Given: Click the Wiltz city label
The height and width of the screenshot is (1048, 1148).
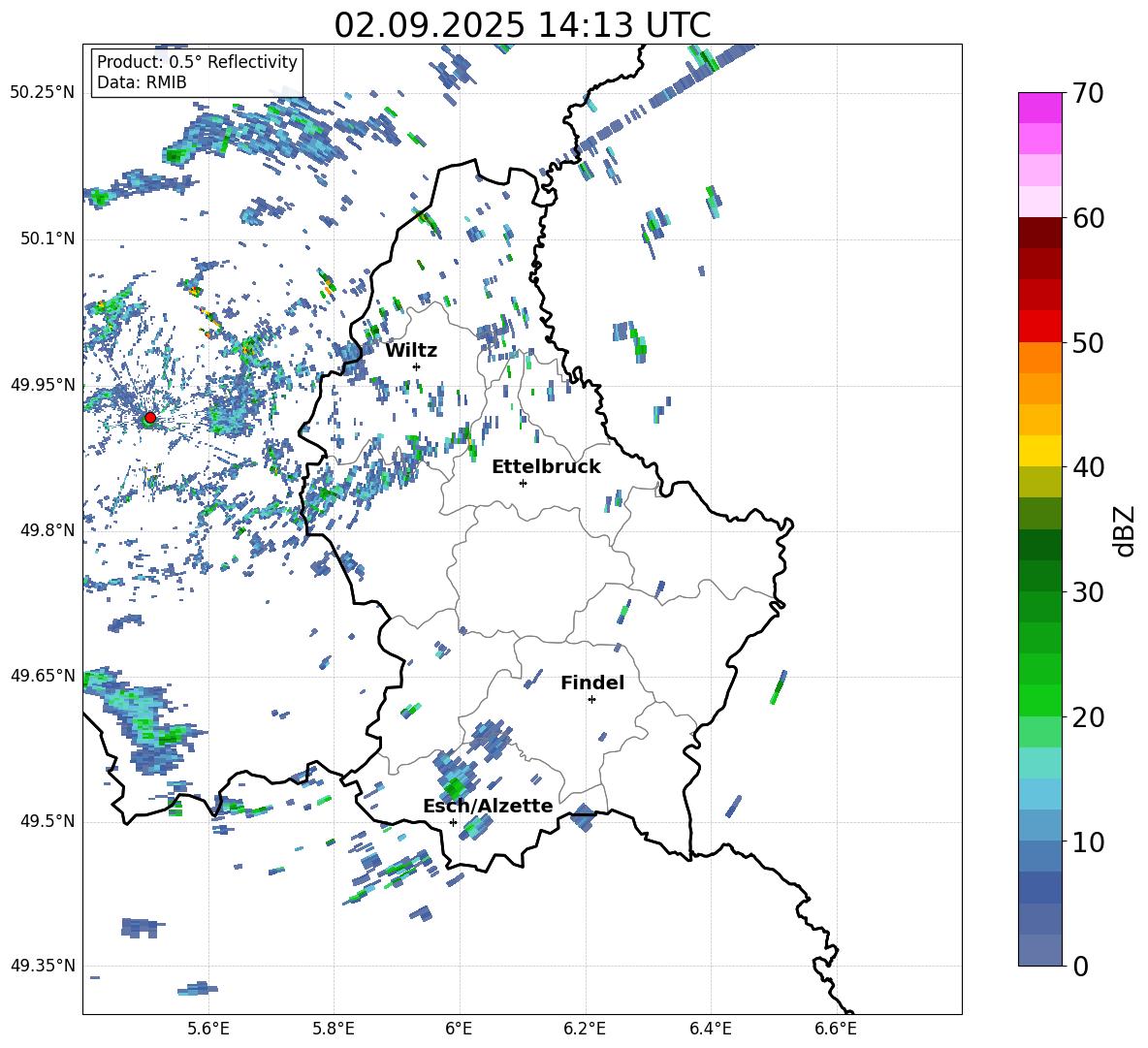Looking at the screenshot, I should tap(411, 351).
